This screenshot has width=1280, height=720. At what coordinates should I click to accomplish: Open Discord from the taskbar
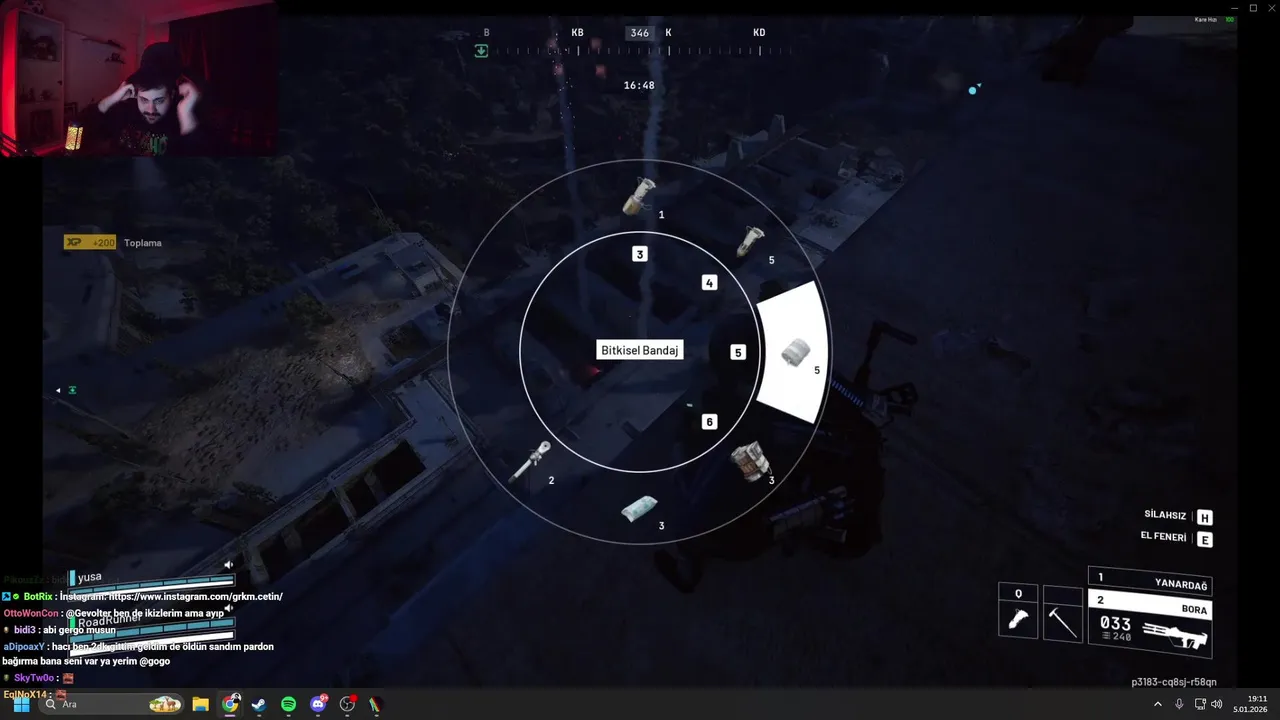[x=318, y=704]
